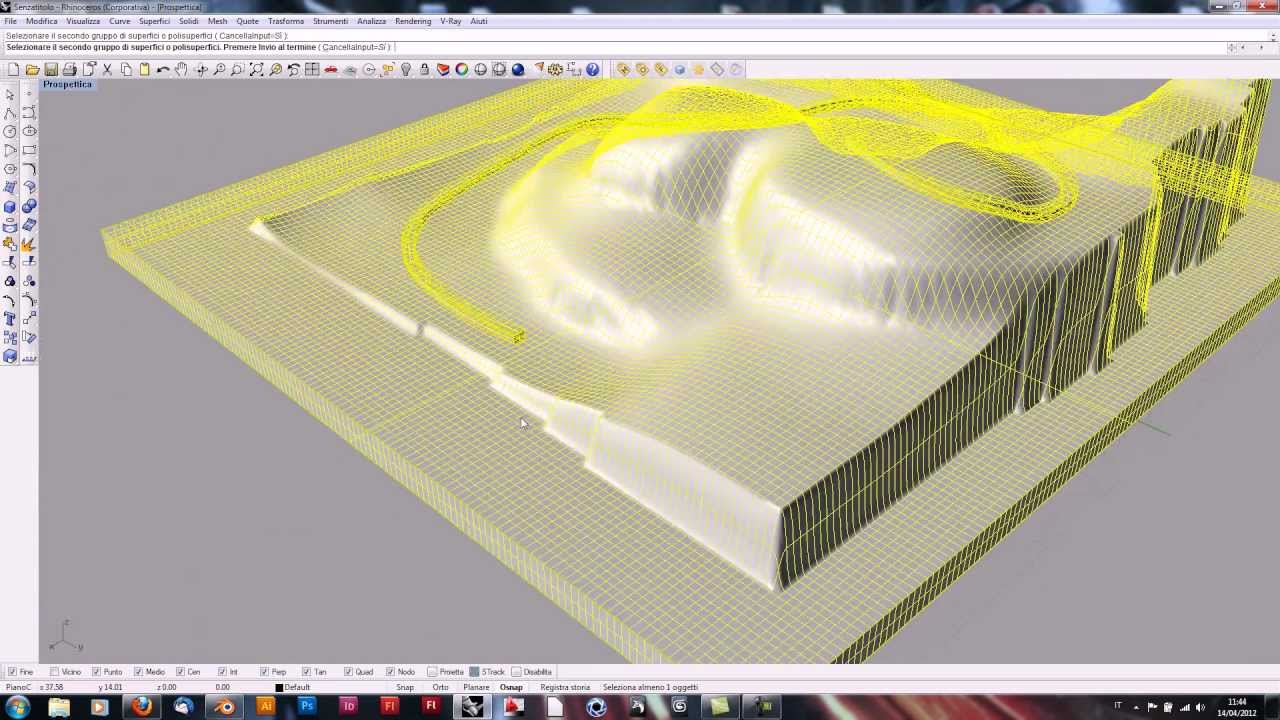Image resolution: width=1280 pixels, height=720 pixels.
Task: Click the red car view icon
Action: (331, 69)
